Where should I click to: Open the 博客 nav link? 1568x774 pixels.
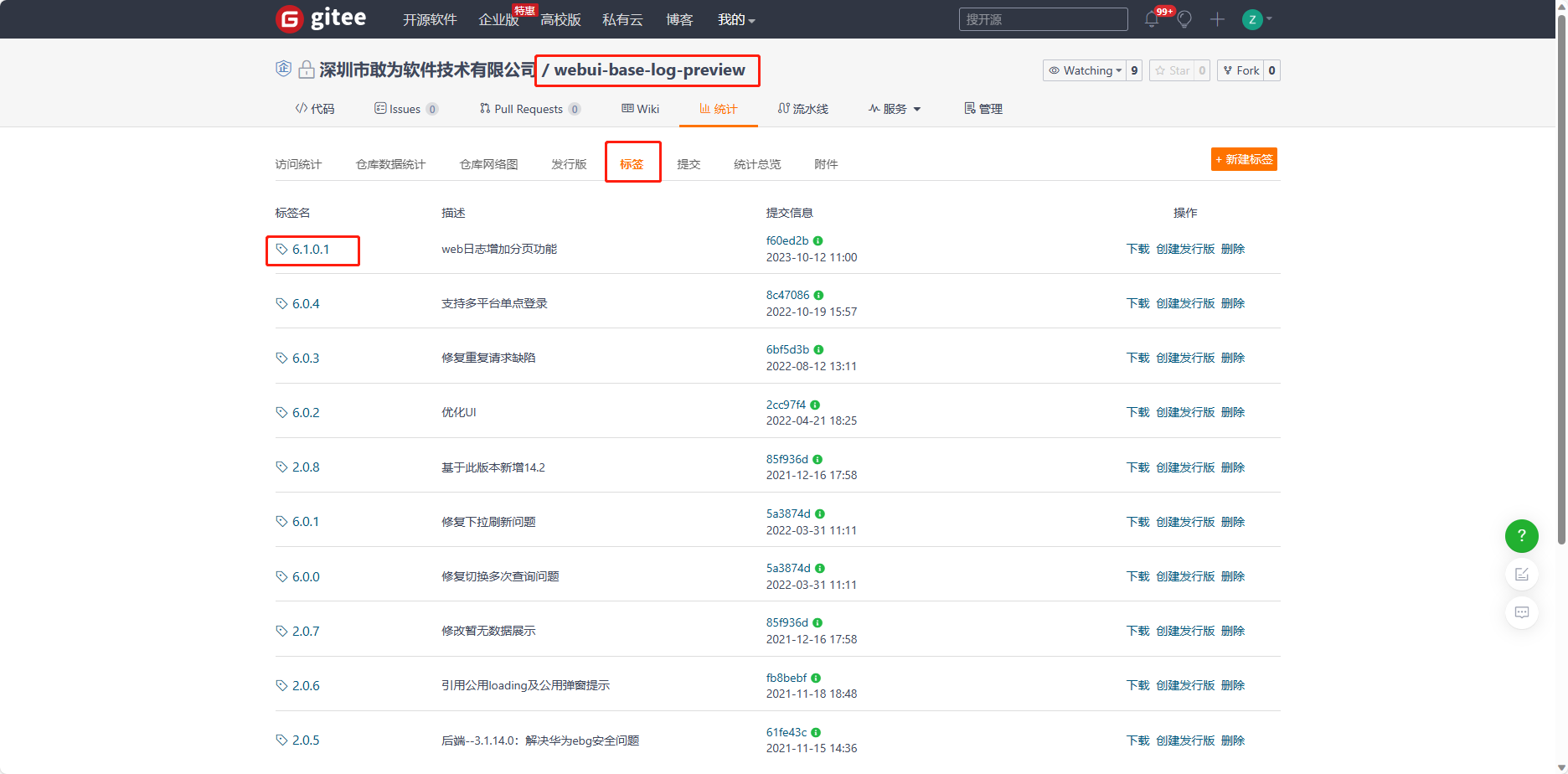[679, 19]
